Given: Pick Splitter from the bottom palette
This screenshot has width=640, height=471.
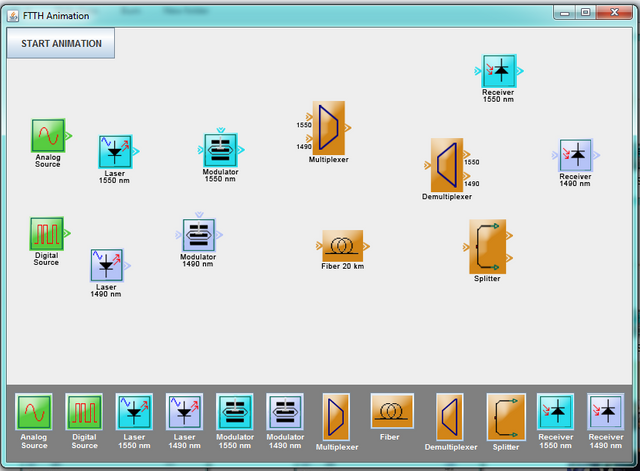Looking at the screenshot, I should [x=506, y=416].
